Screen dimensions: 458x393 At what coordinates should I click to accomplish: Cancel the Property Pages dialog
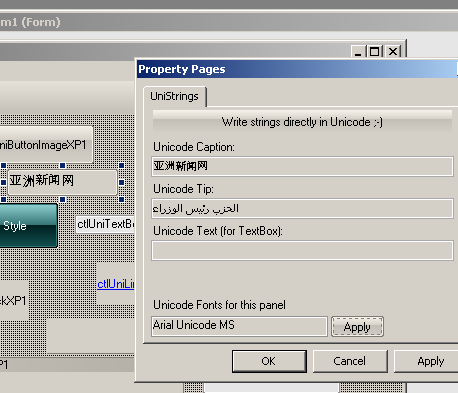click(350, 361)
